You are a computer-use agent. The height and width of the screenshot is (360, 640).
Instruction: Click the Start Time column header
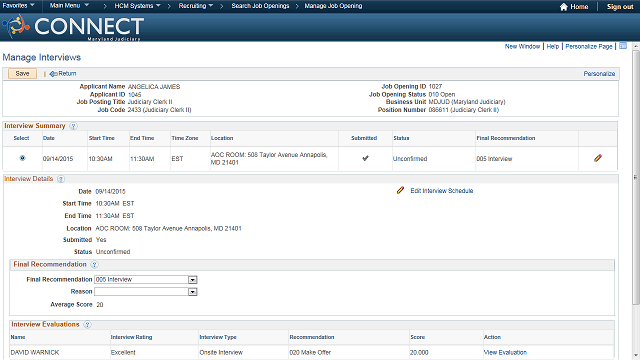[102, 138]
